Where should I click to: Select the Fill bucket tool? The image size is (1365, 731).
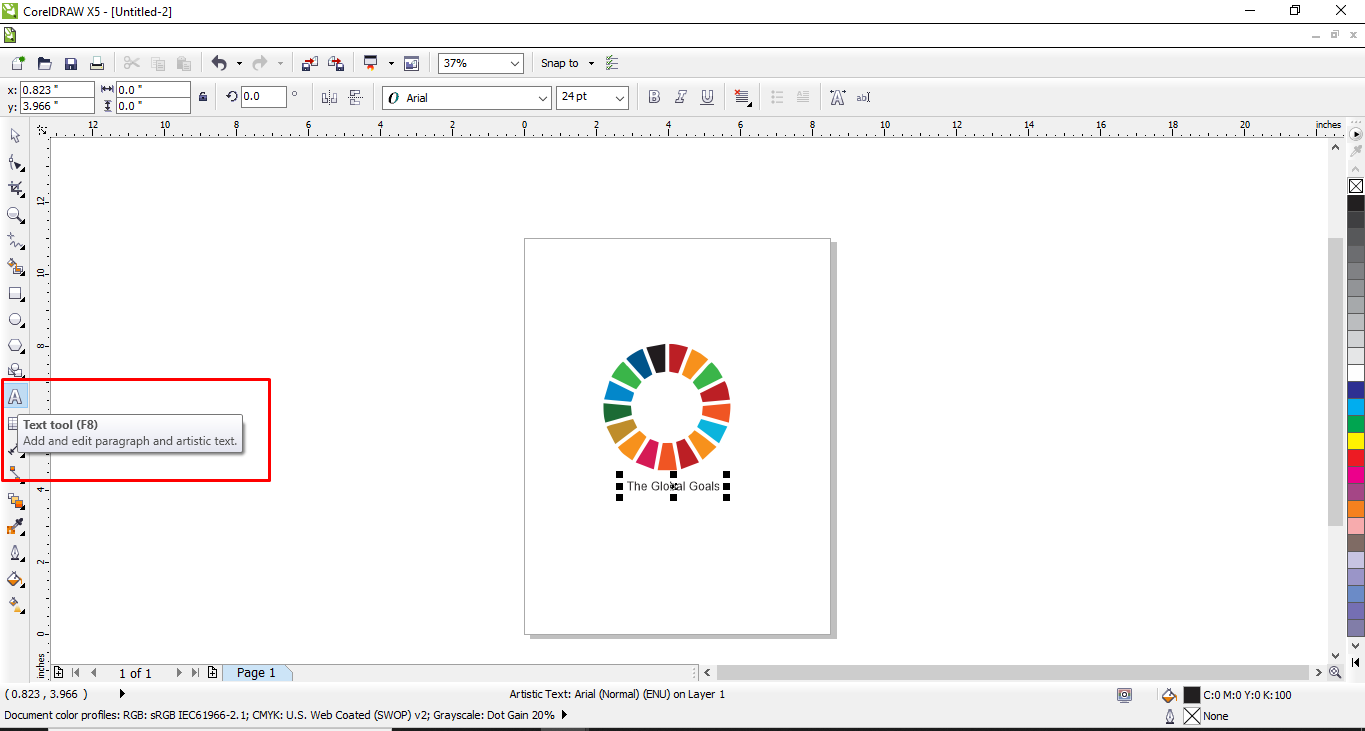(15, 579)
